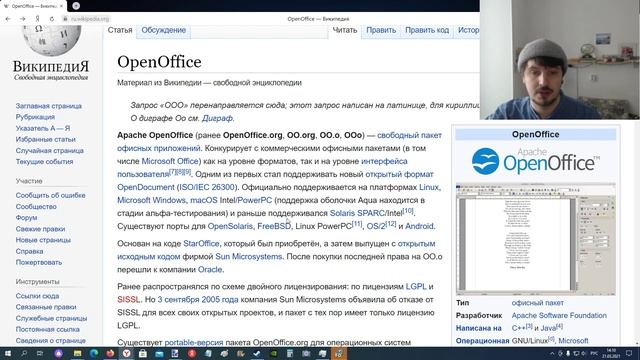Open Справка sidebar link
640x360 pixels.
tap(29, 251)
